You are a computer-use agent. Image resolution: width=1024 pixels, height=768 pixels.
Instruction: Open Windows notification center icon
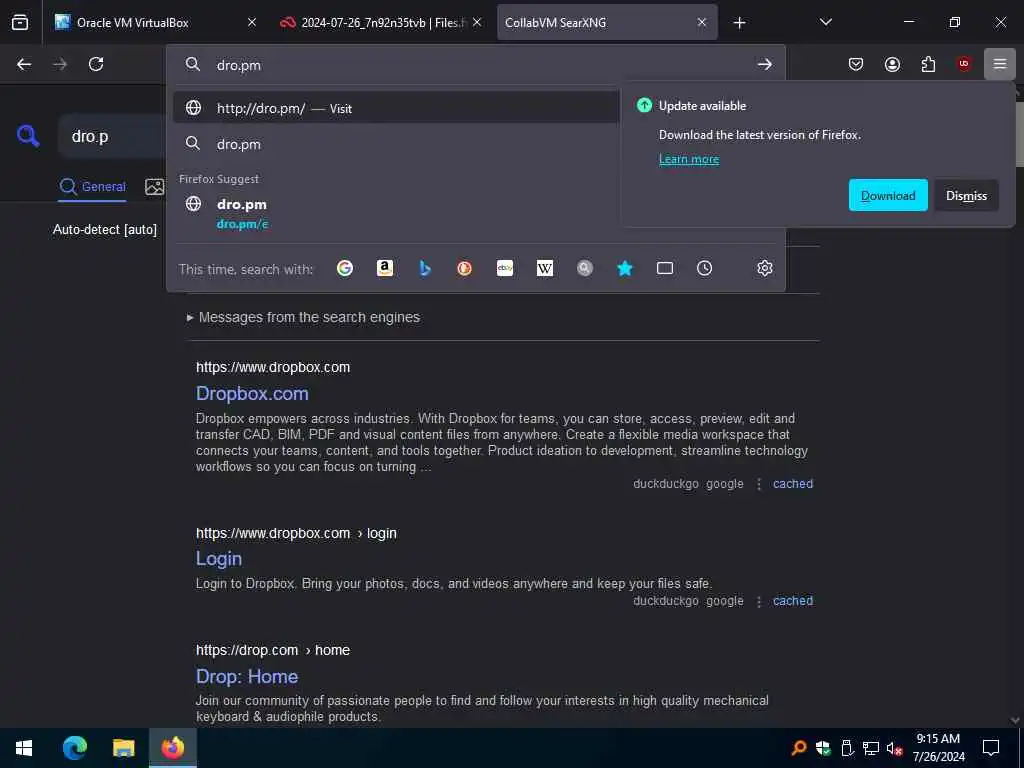point(991,748)
